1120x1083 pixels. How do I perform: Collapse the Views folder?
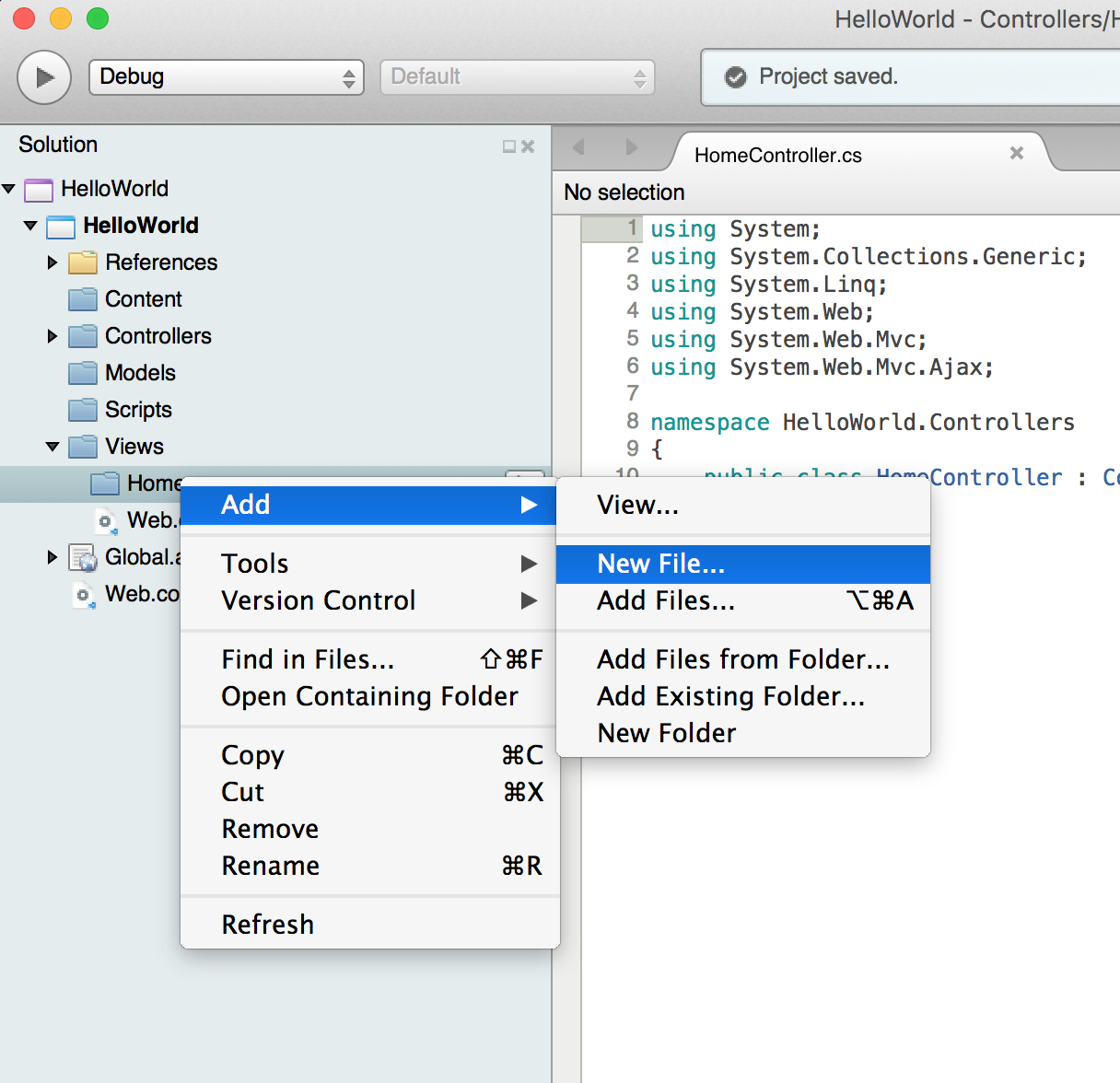pos(52,447)
